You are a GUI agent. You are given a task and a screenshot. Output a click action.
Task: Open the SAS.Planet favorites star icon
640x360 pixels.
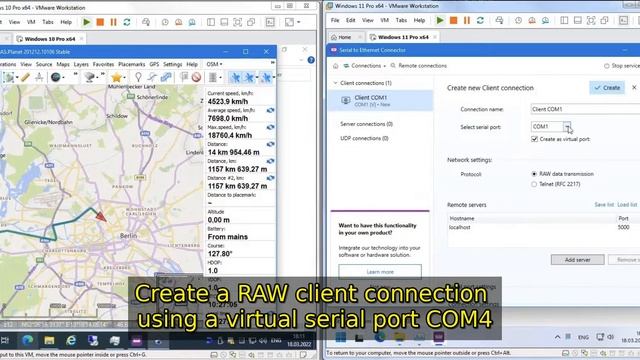[x=116, y=77]
